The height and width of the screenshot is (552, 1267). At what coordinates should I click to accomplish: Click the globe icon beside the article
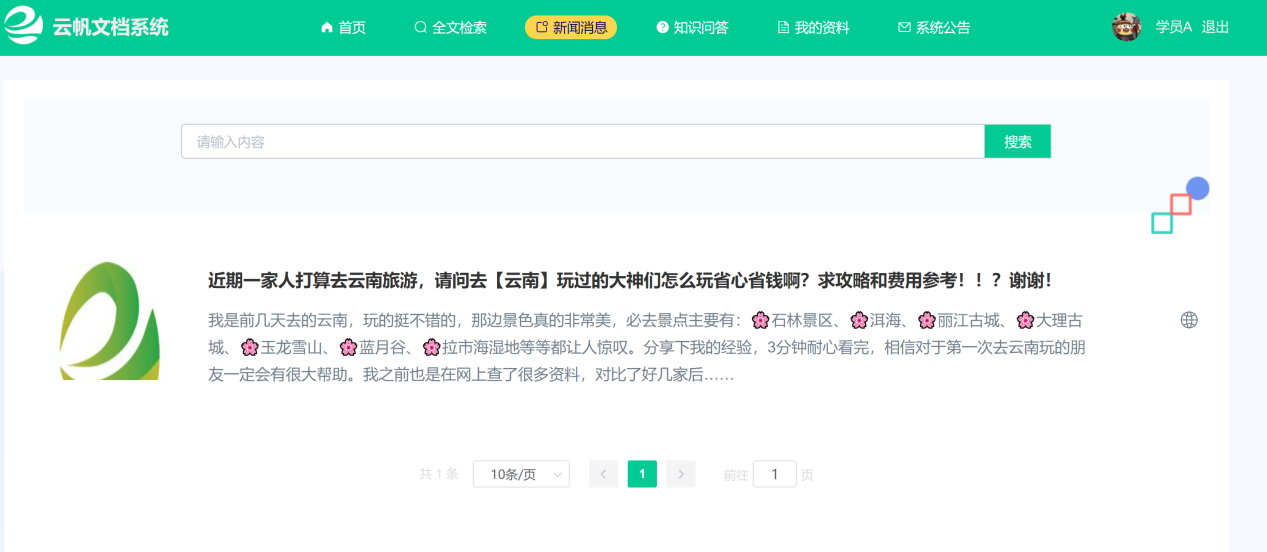pos(1189,320)
